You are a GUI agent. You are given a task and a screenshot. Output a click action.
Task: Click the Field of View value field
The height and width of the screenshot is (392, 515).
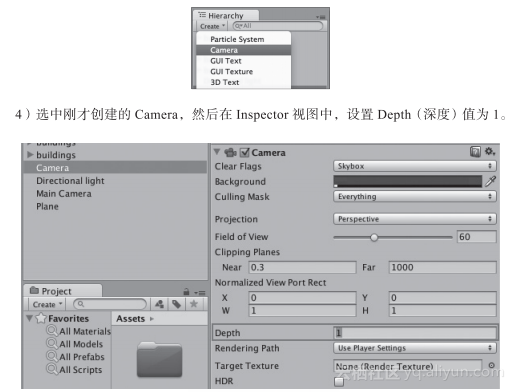(x=476, y=237)
